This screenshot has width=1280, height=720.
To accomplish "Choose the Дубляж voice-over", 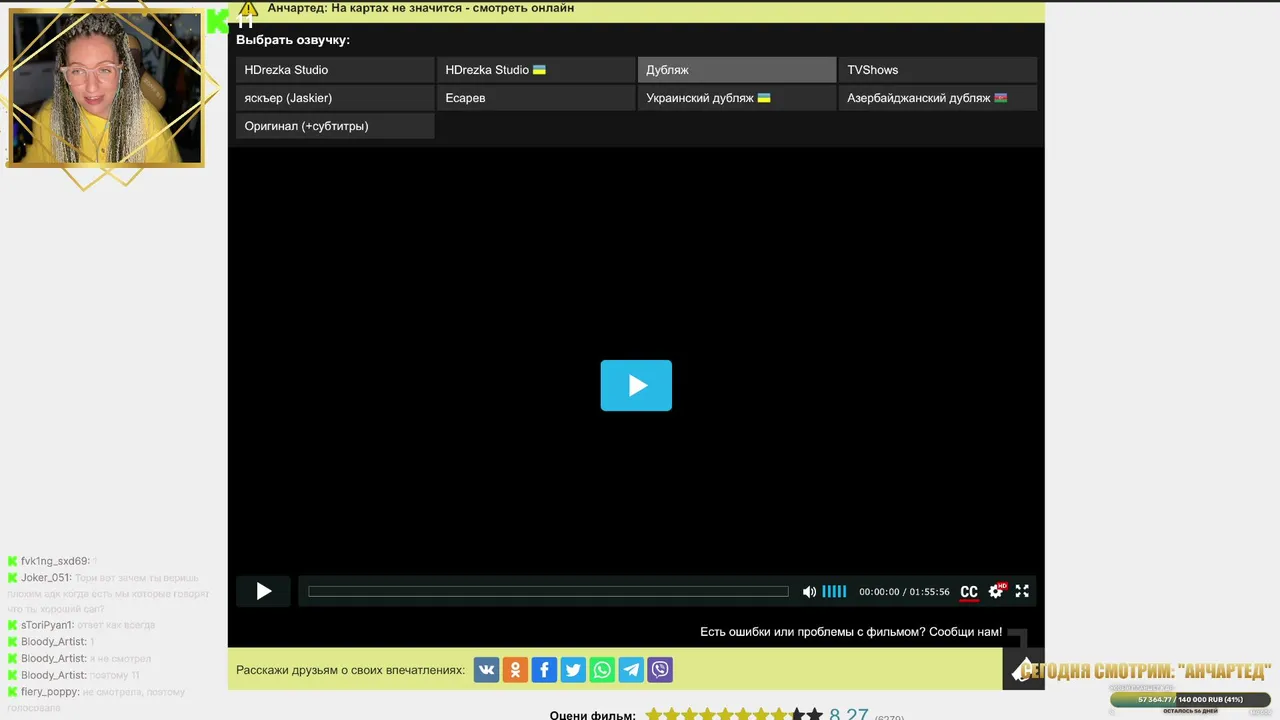I will [x=737, y=70].
